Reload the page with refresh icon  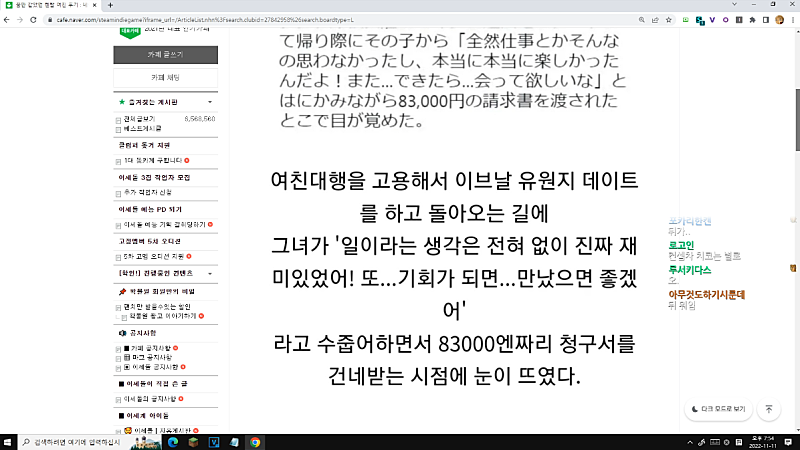(x=33, y=20)
